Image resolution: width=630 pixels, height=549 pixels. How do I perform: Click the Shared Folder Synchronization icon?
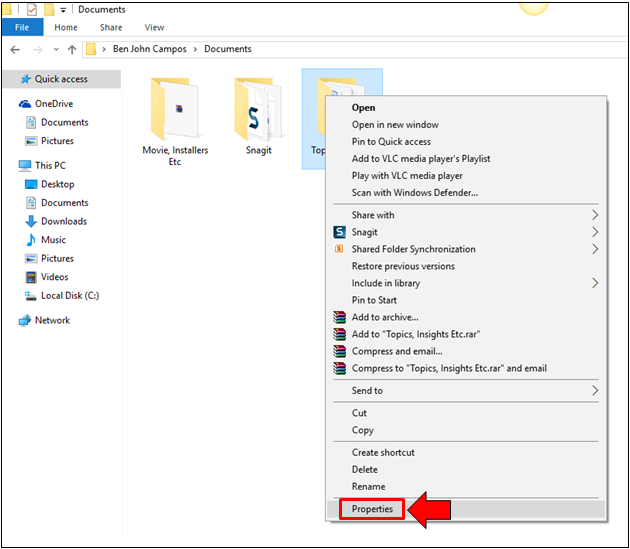(x=339, y=249)
